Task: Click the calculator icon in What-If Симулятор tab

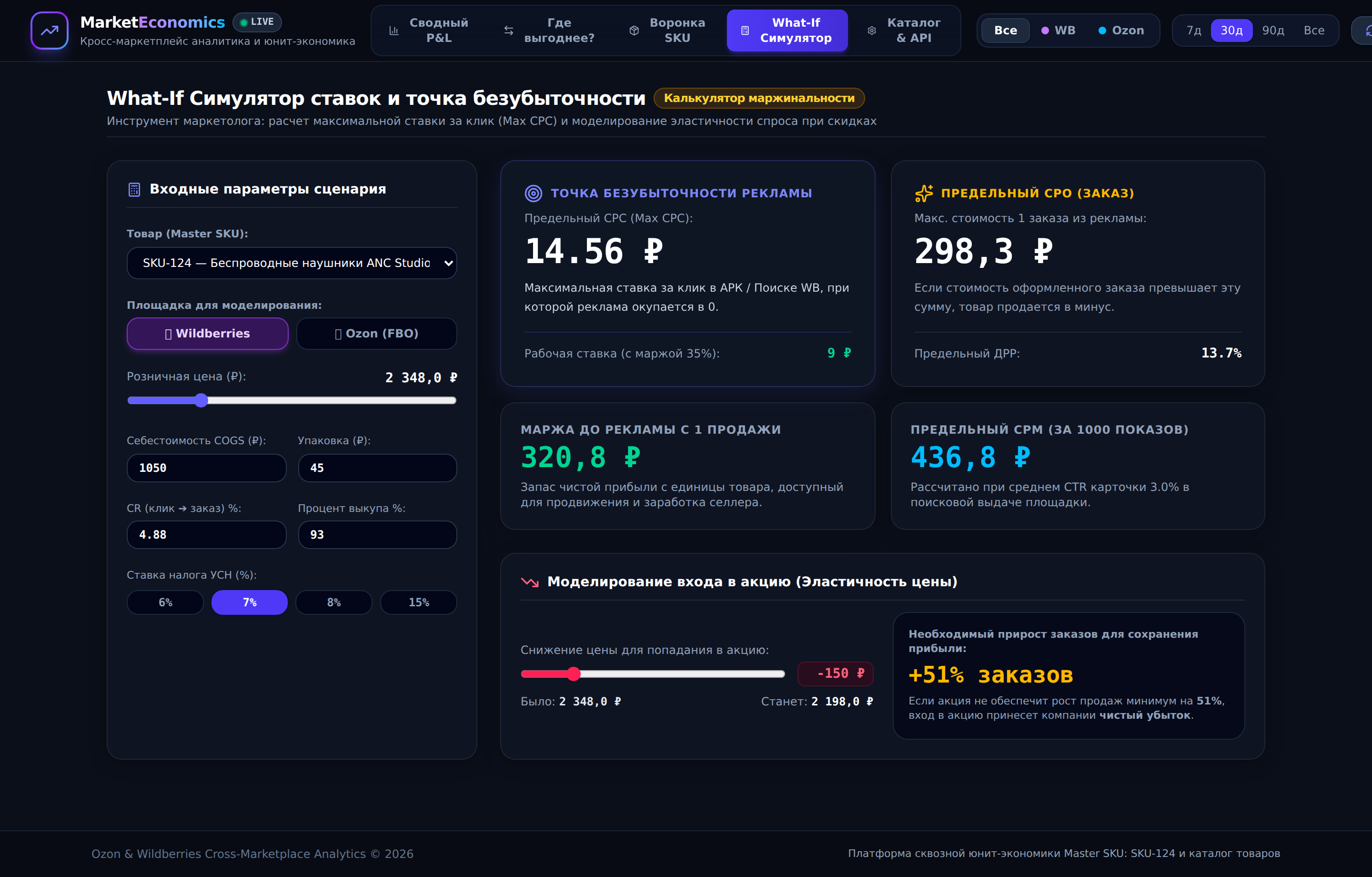Action: coord(745,30)
